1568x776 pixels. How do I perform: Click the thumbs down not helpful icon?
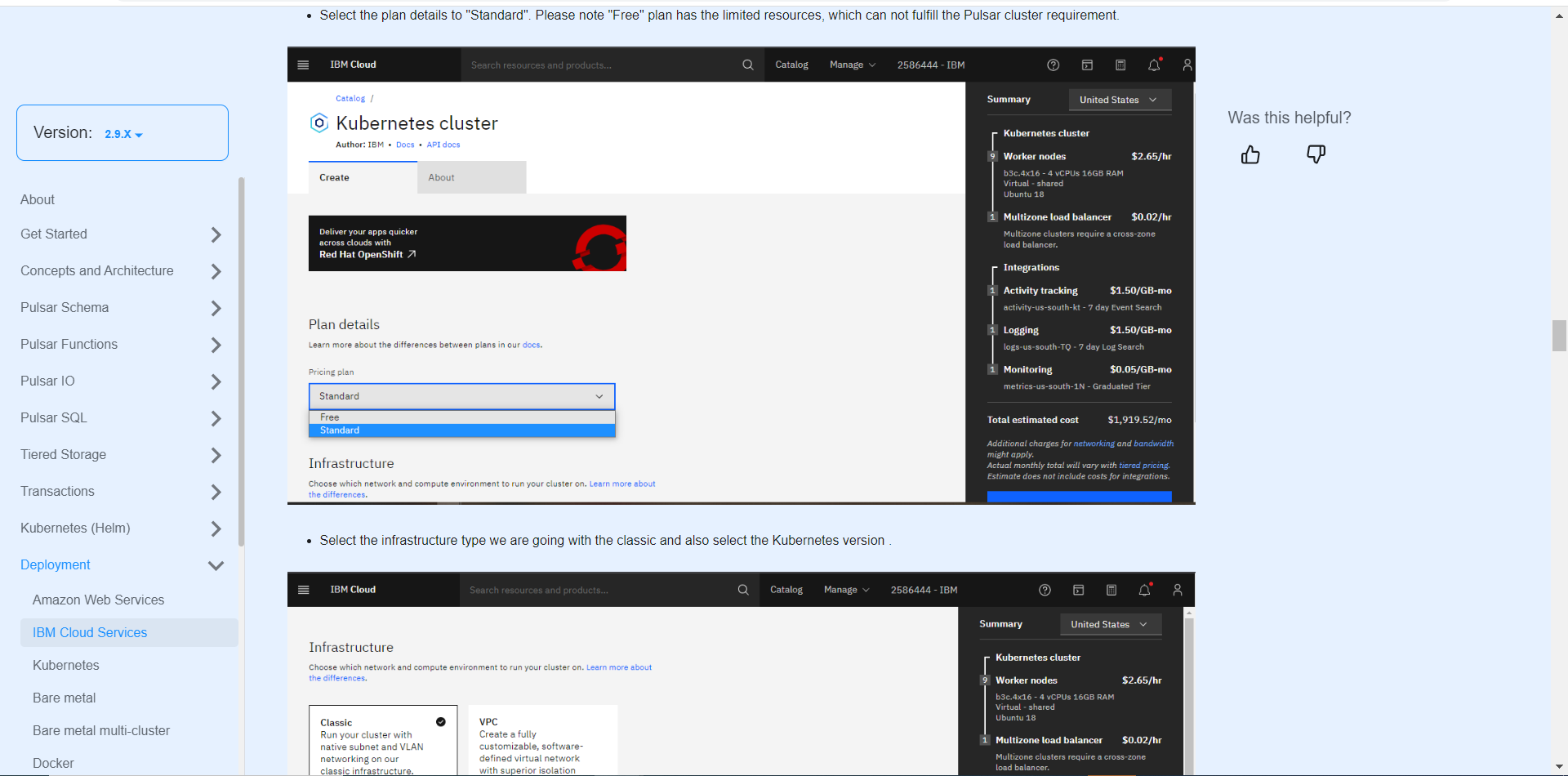pyautogui.click(x=1316, y=154)
